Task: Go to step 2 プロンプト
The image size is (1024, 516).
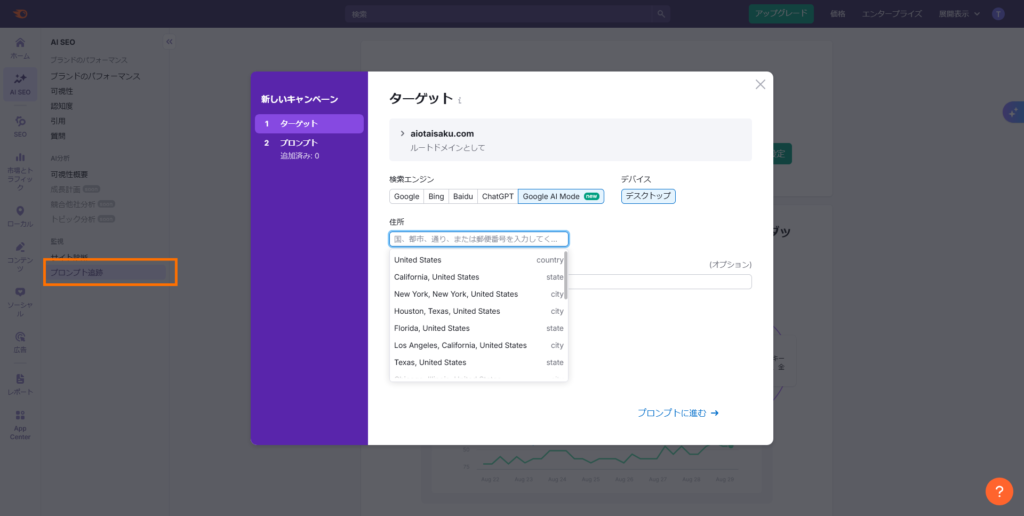Action: (x=298, y=143)
